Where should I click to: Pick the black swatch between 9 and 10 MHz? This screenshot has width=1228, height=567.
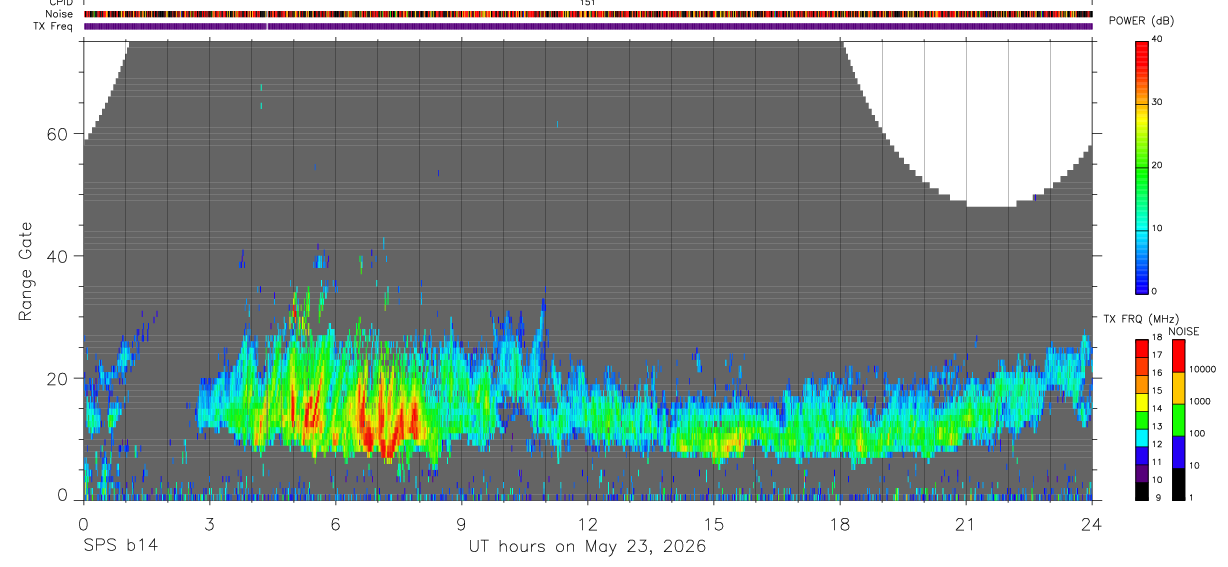pyautogui.click(x=1142, y=491)
